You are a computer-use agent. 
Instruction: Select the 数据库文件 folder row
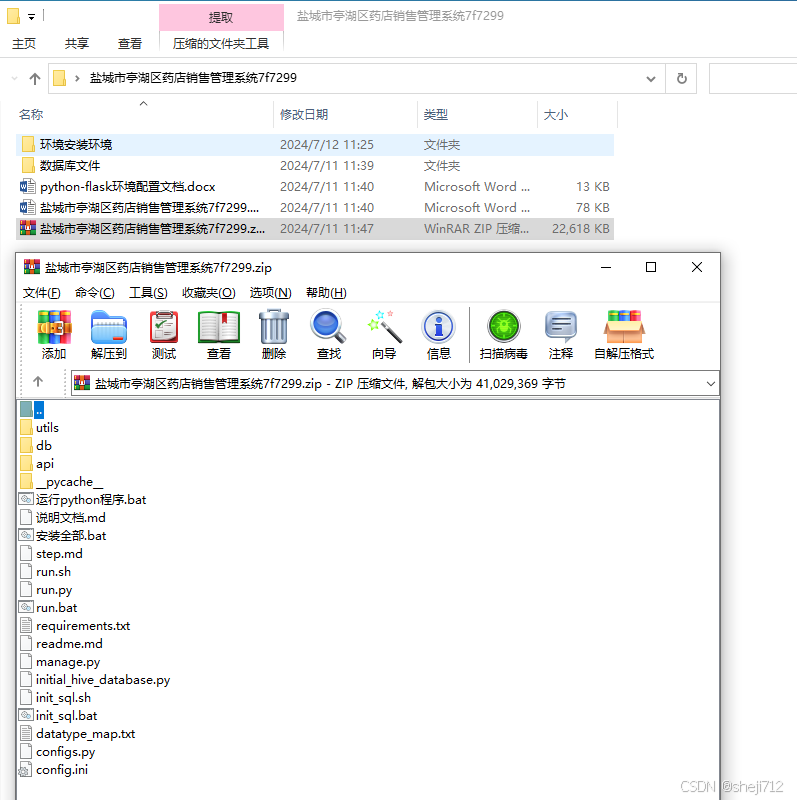click(x=315, y=166)
